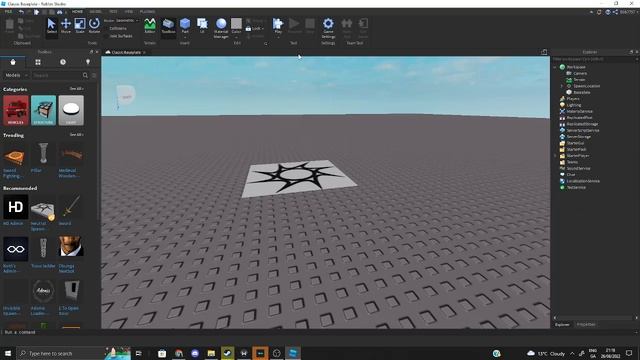Open Game Settings gear
This screenshot has height=360, width=640.
click(x=328, y=28)
